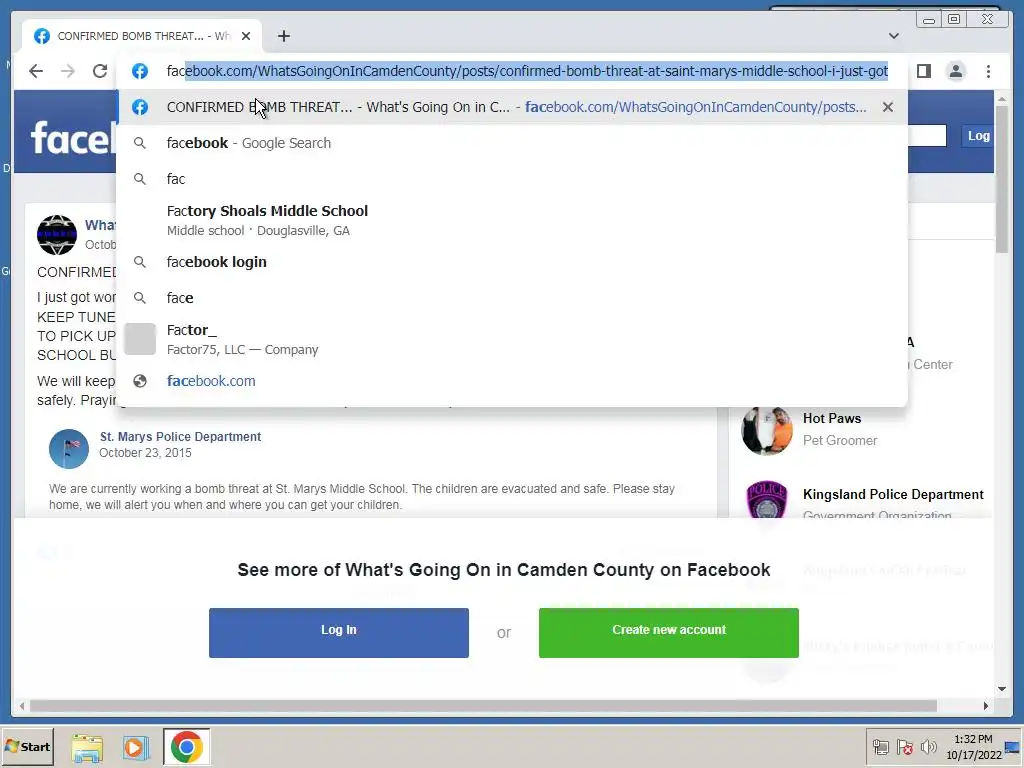Click the Facebook logo in the page header
This screenshot has height=768, width=1024.
[x=72, y=138]
